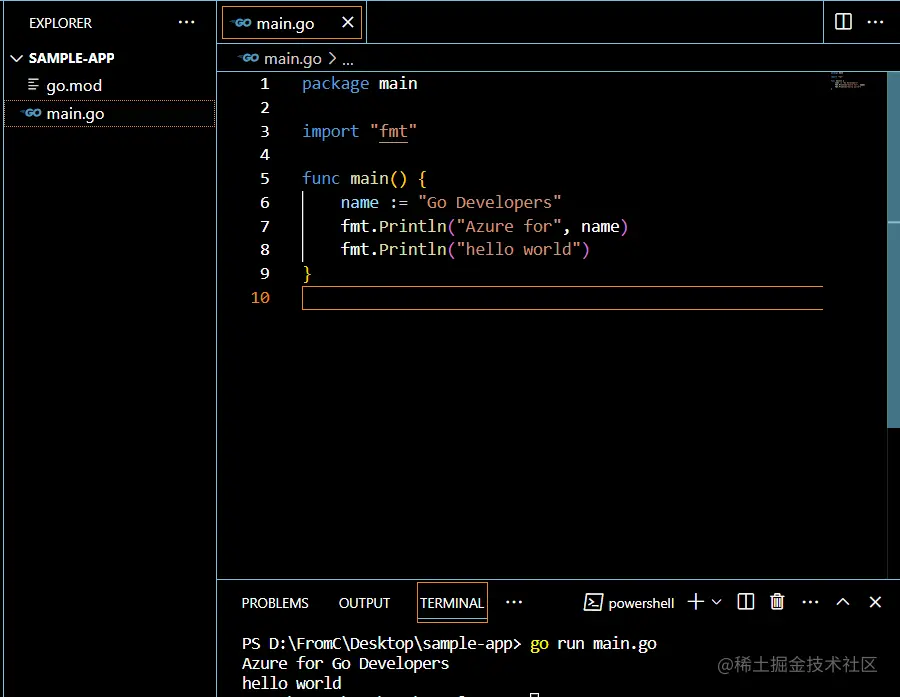This screenshot has width=900, height=697.
Task: Open terminal panel more actions menu
Action: 810,602
